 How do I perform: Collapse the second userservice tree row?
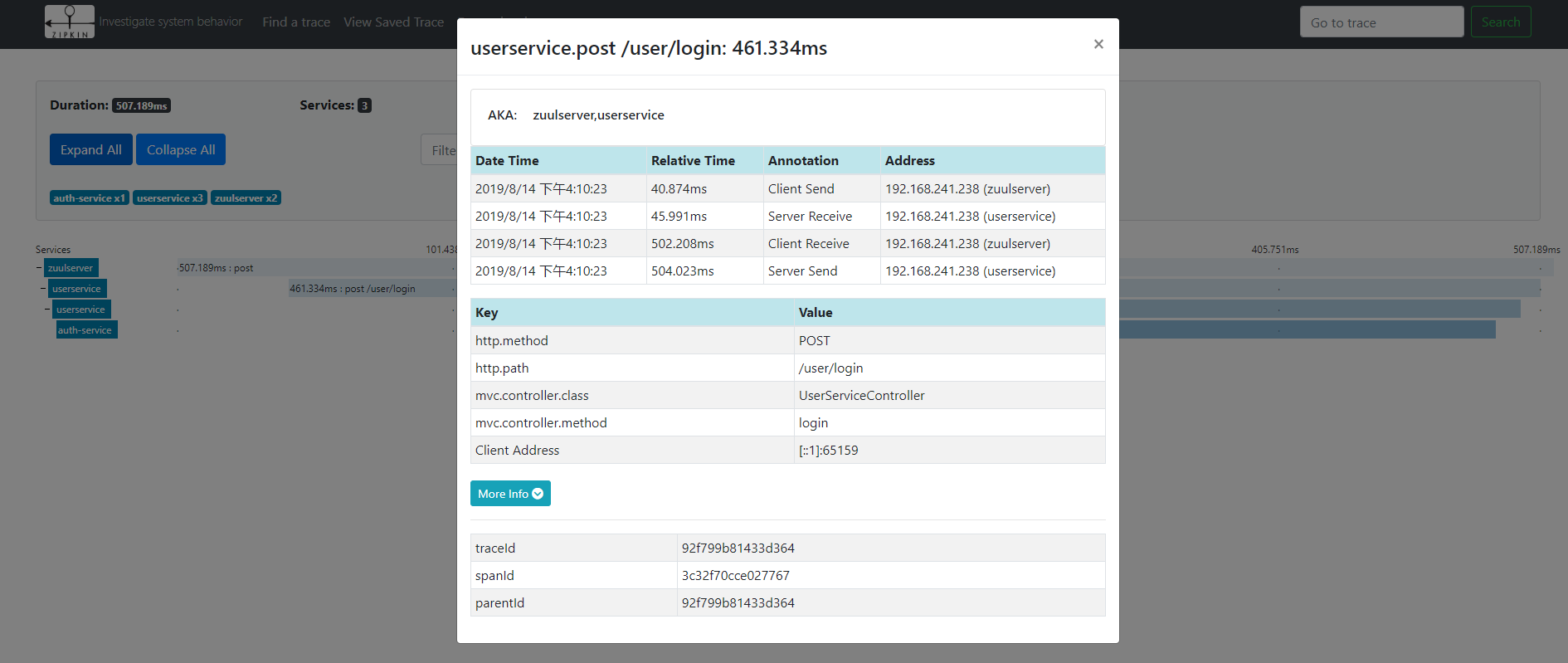(x=47, y=310)
